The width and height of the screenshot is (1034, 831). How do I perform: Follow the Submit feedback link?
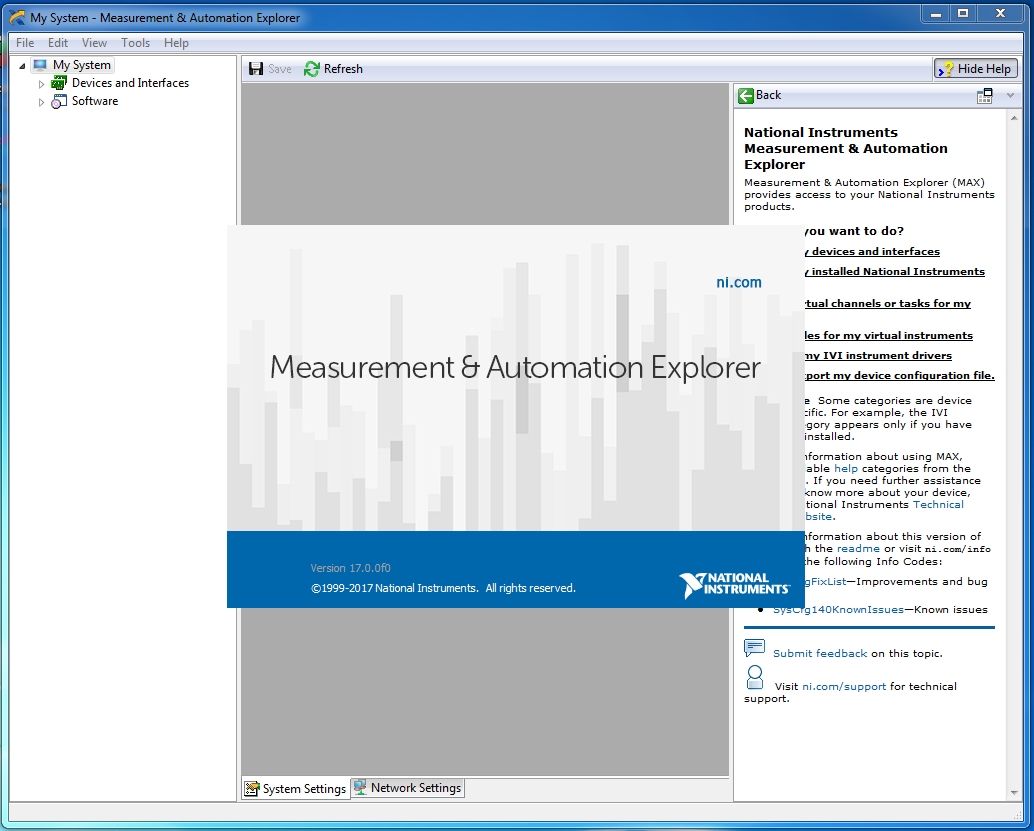820,654
